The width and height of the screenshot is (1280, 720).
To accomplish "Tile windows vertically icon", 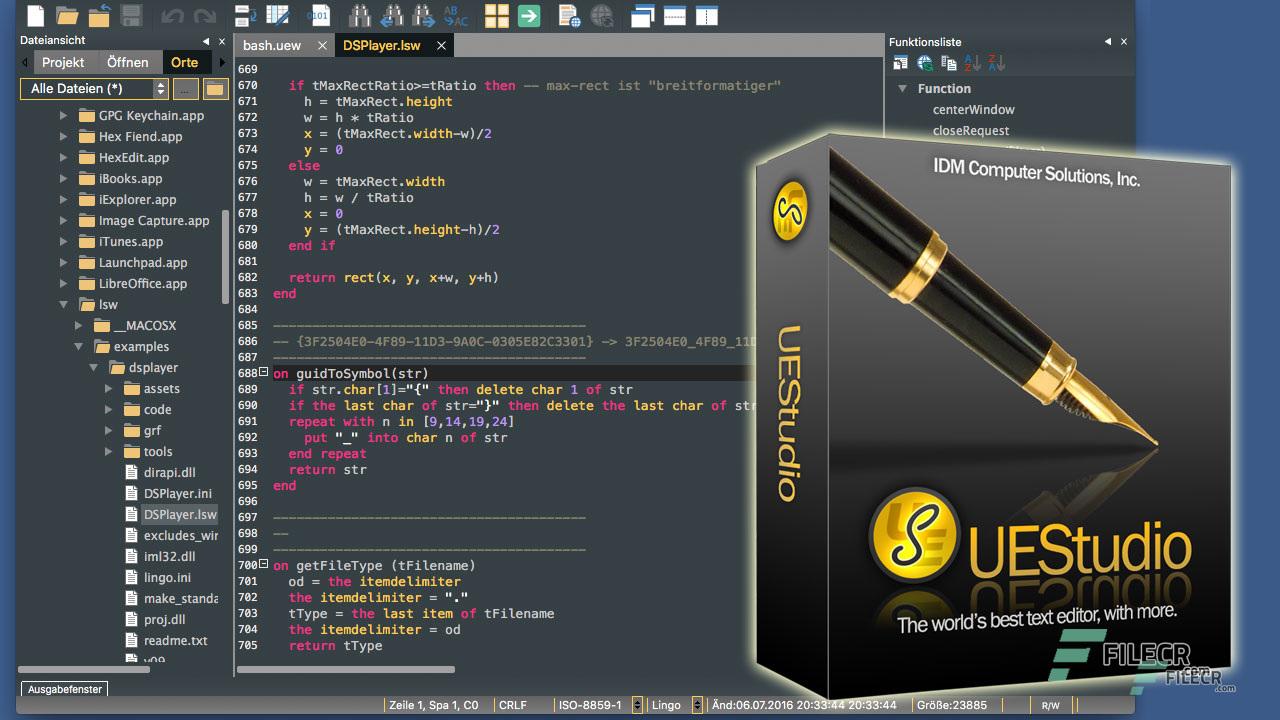I will pos(706,15).
